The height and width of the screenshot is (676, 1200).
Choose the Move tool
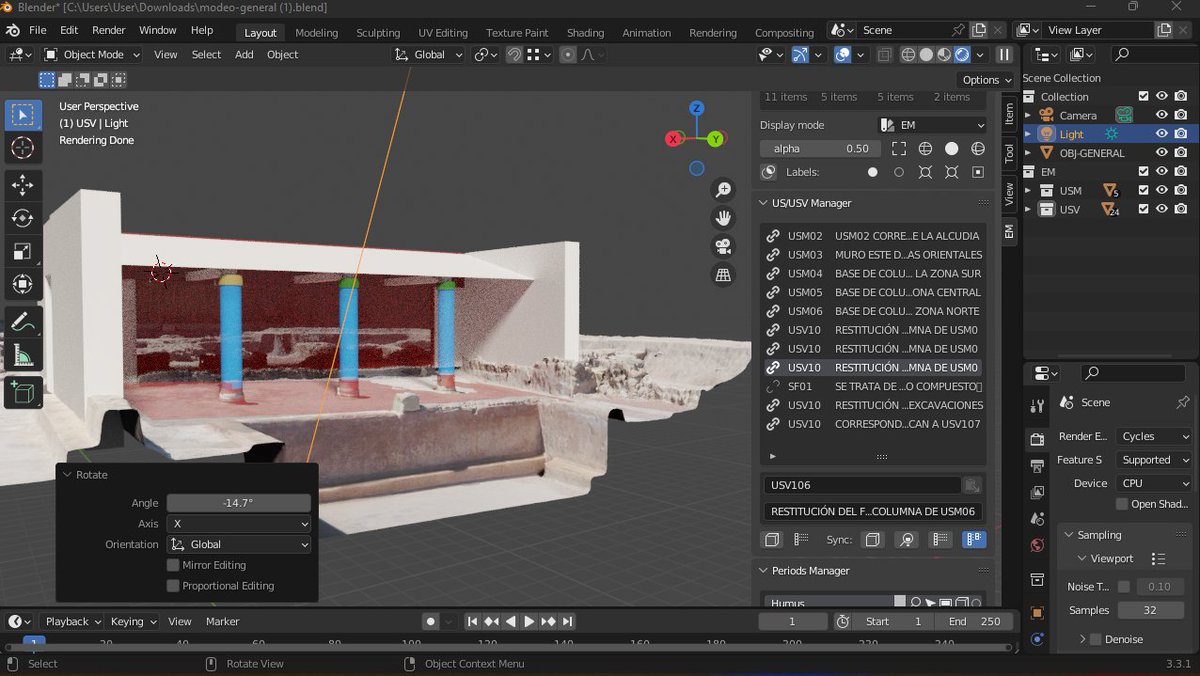pos(22,185)
